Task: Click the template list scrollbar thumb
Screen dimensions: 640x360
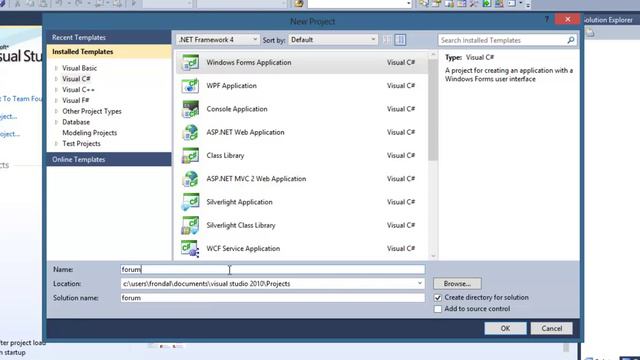Action: coord(433,109)
